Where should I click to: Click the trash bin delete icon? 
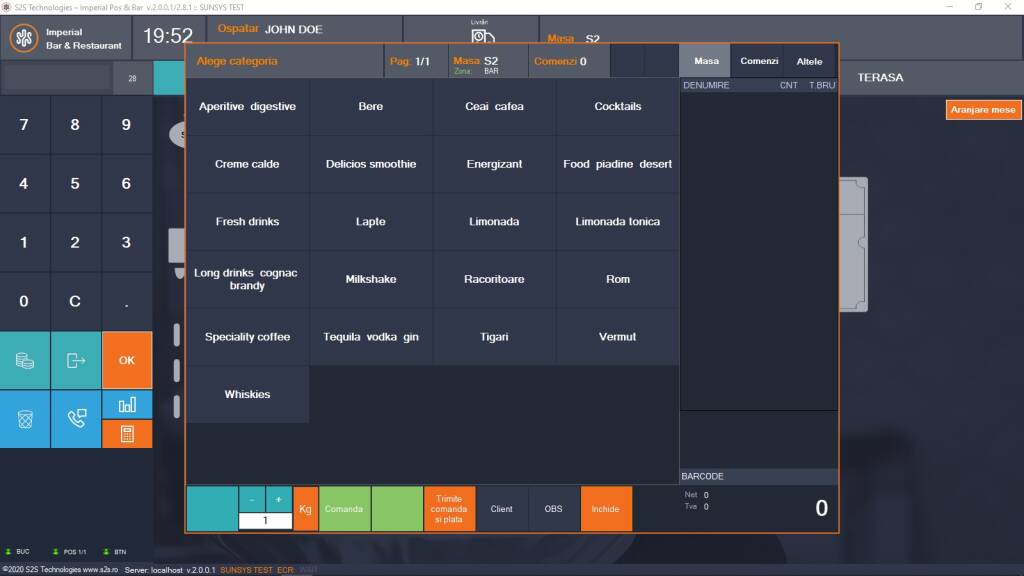[25, 418]
